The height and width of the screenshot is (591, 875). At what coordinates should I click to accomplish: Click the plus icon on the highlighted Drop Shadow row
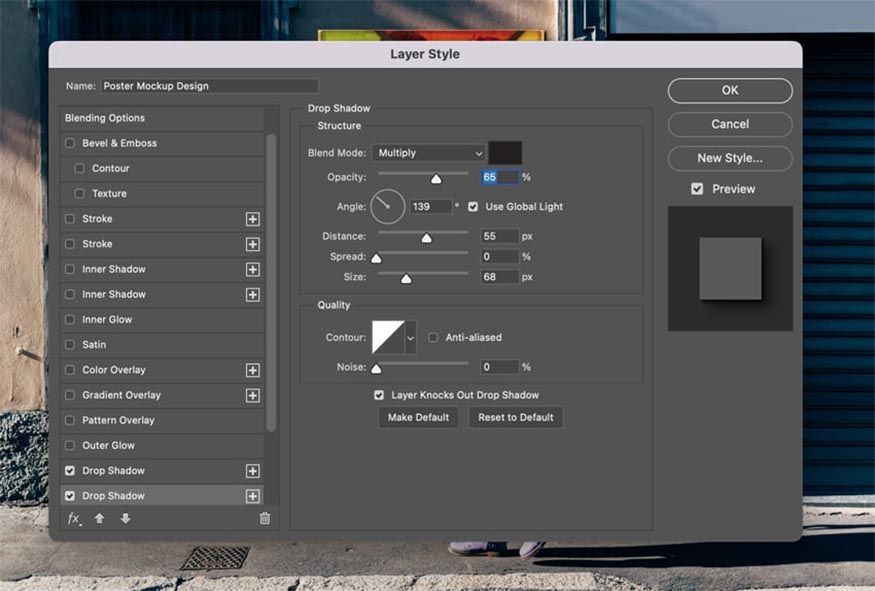point(253,496)
